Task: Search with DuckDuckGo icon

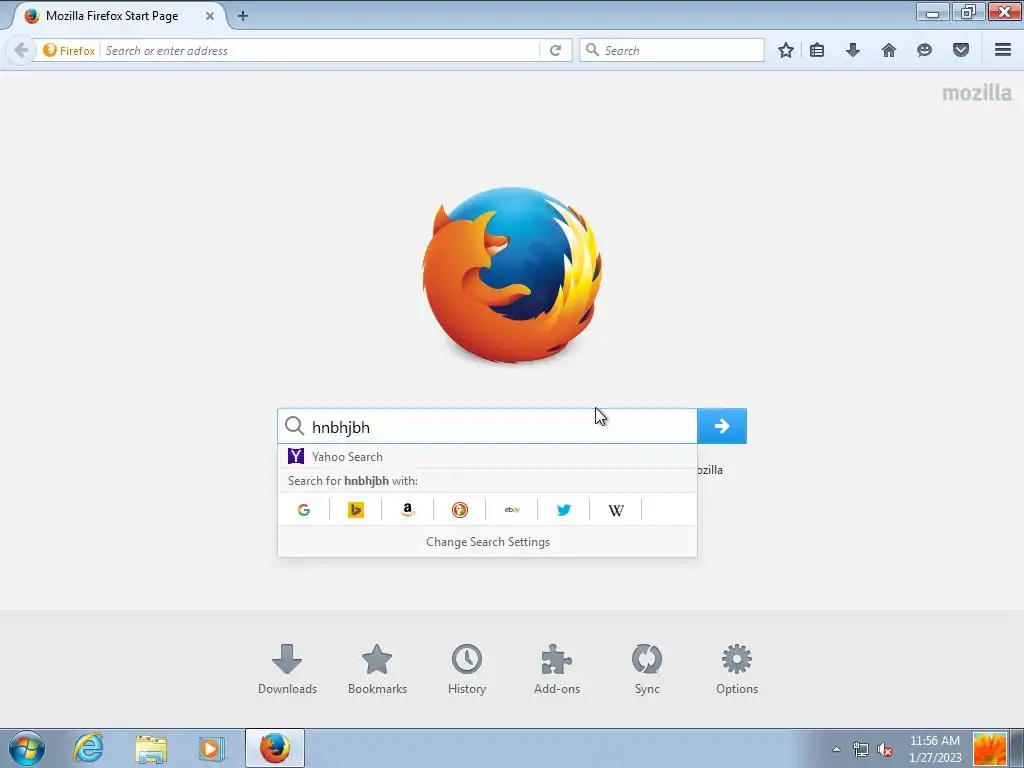Action: click(460, 510)
